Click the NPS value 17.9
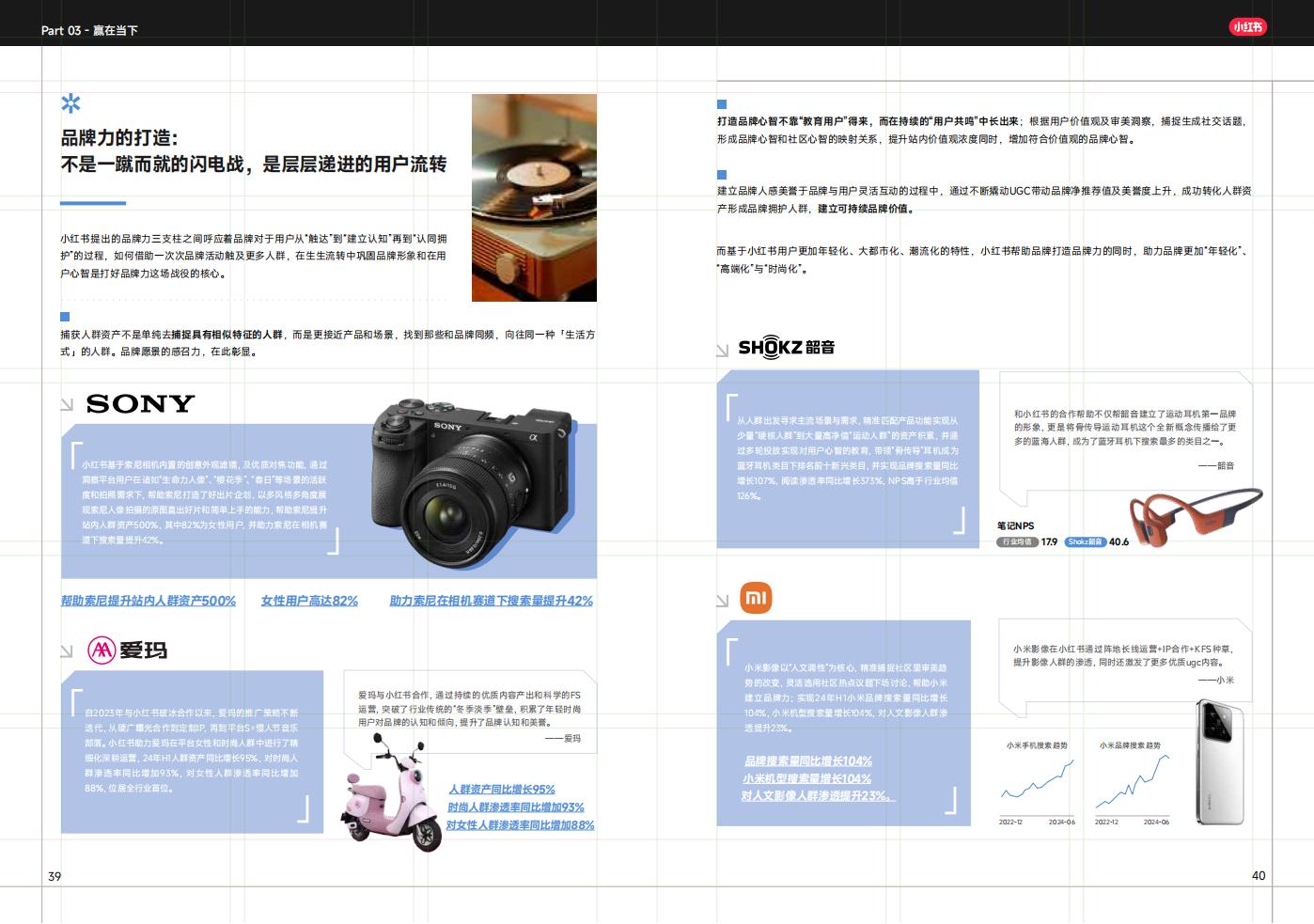Viewport: 1314px width, 924px height. 1049,542
